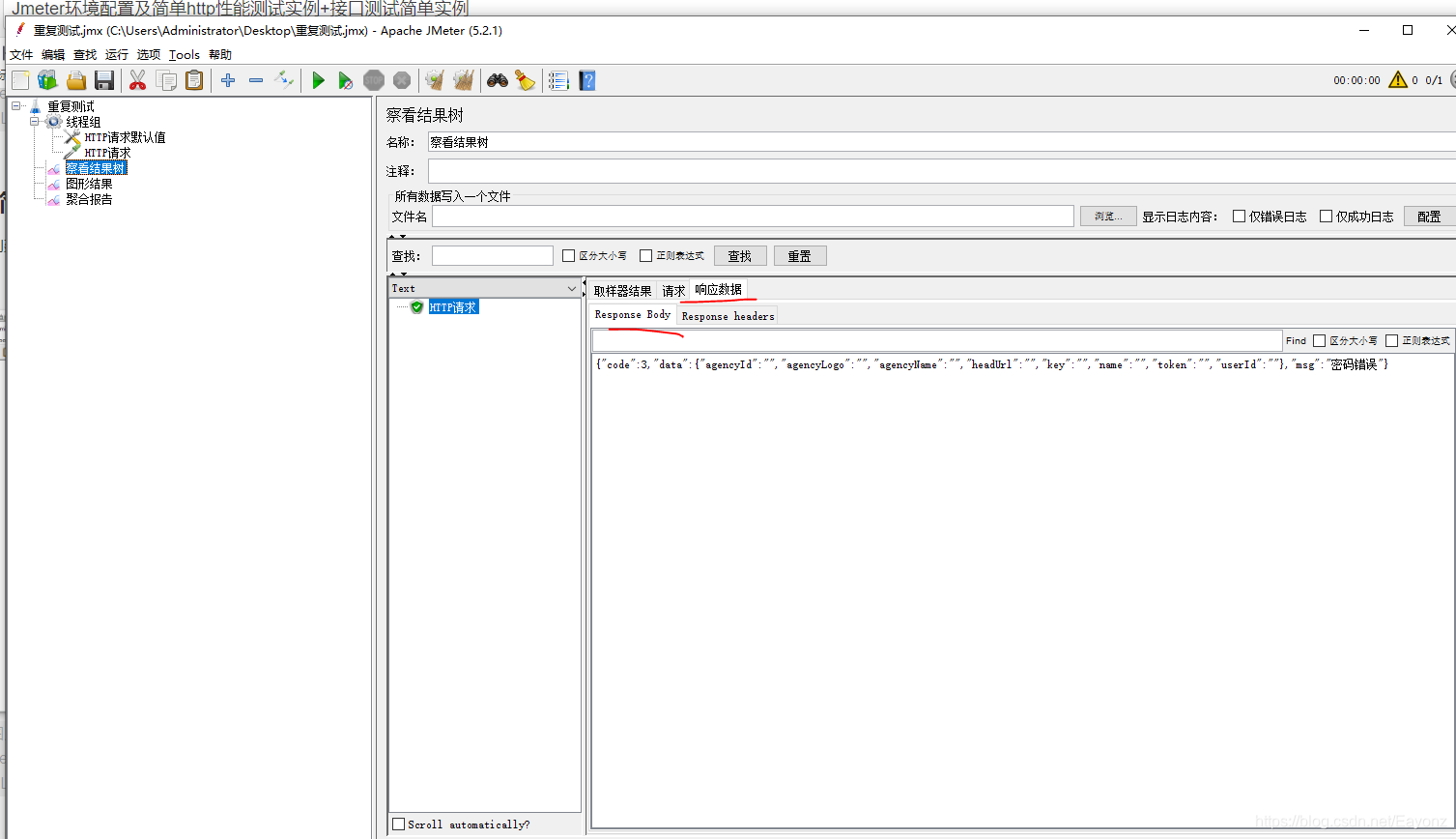
Task: Click the 文件名 input field
Action: point(753,217)
